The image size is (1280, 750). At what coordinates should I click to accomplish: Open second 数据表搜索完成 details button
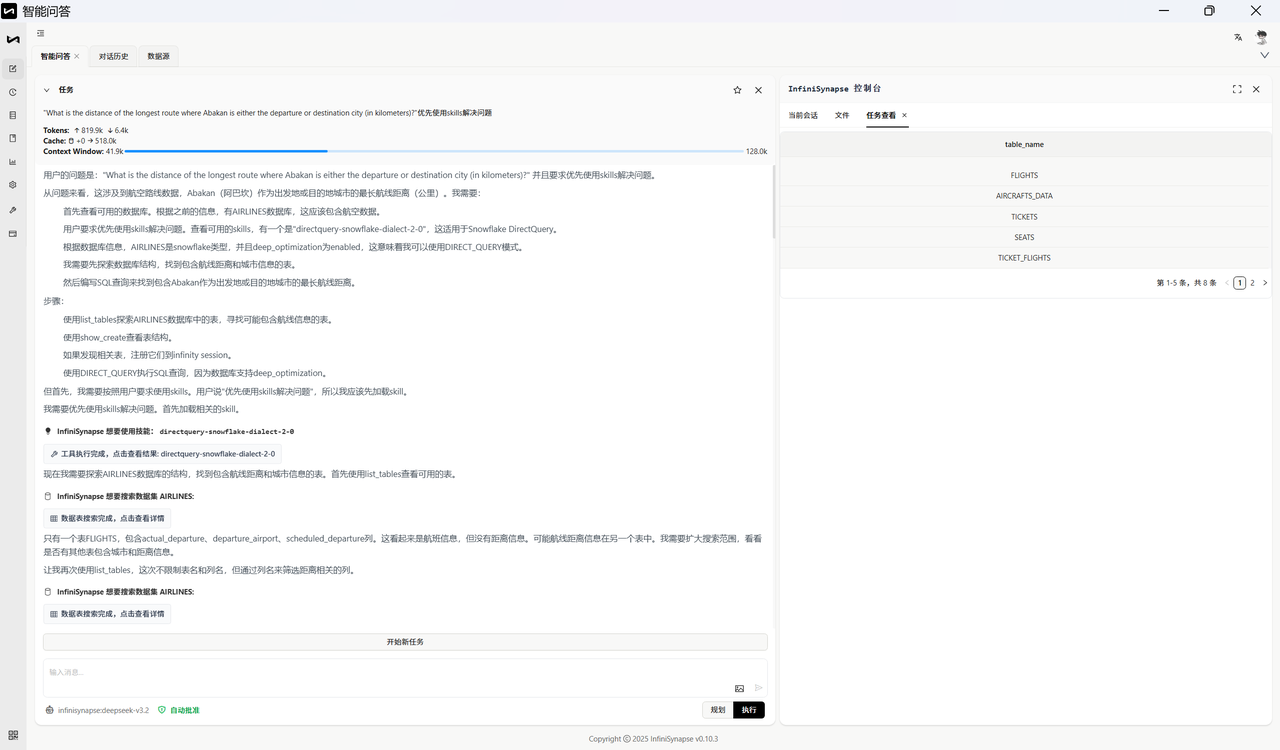107,614
